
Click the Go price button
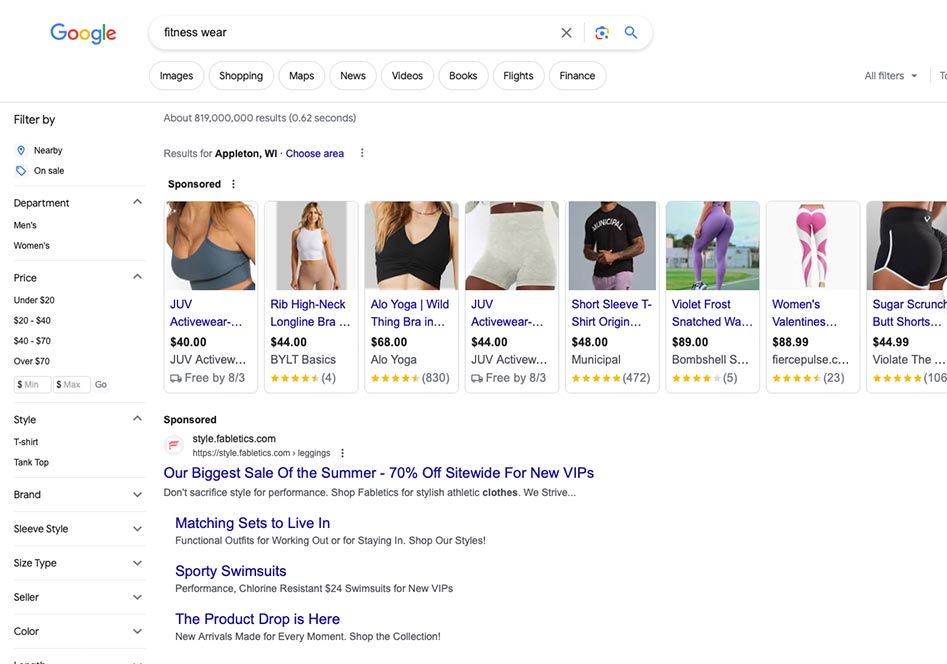click(101, 385)
